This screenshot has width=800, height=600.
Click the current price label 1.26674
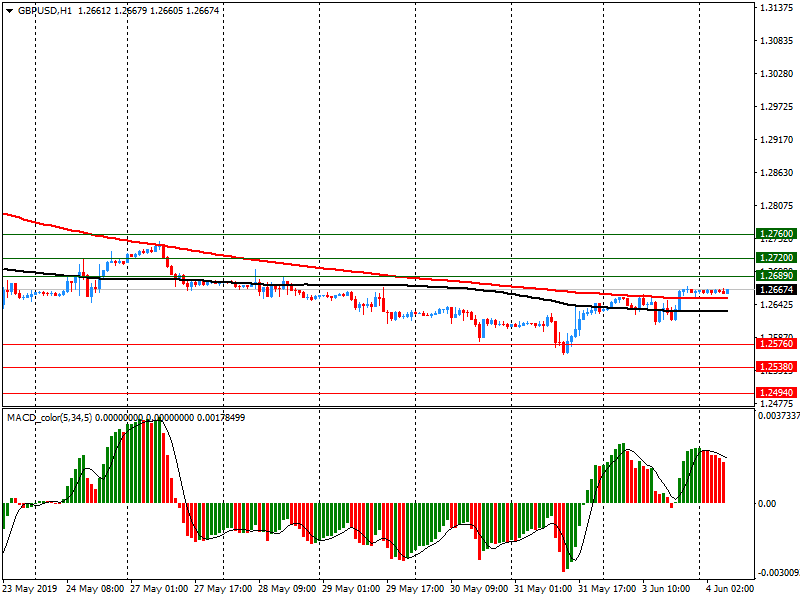tap(776, 290)
